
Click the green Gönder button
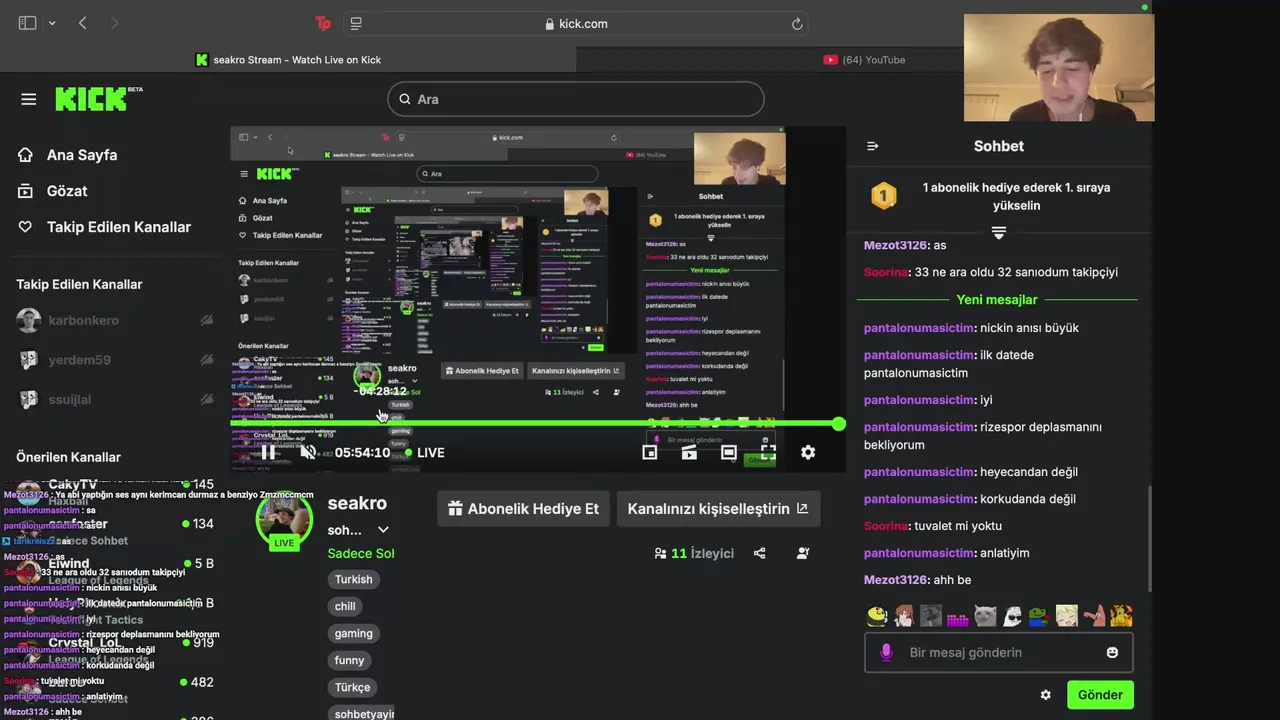click(x=1100, y=695)
